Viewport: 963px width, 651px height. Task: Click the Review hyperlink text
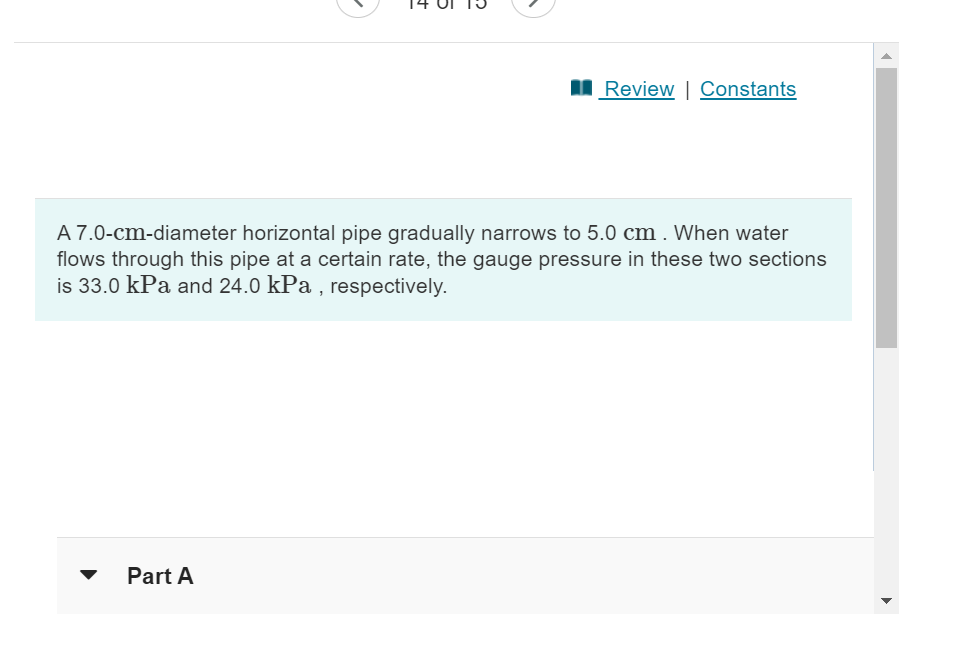638,88
